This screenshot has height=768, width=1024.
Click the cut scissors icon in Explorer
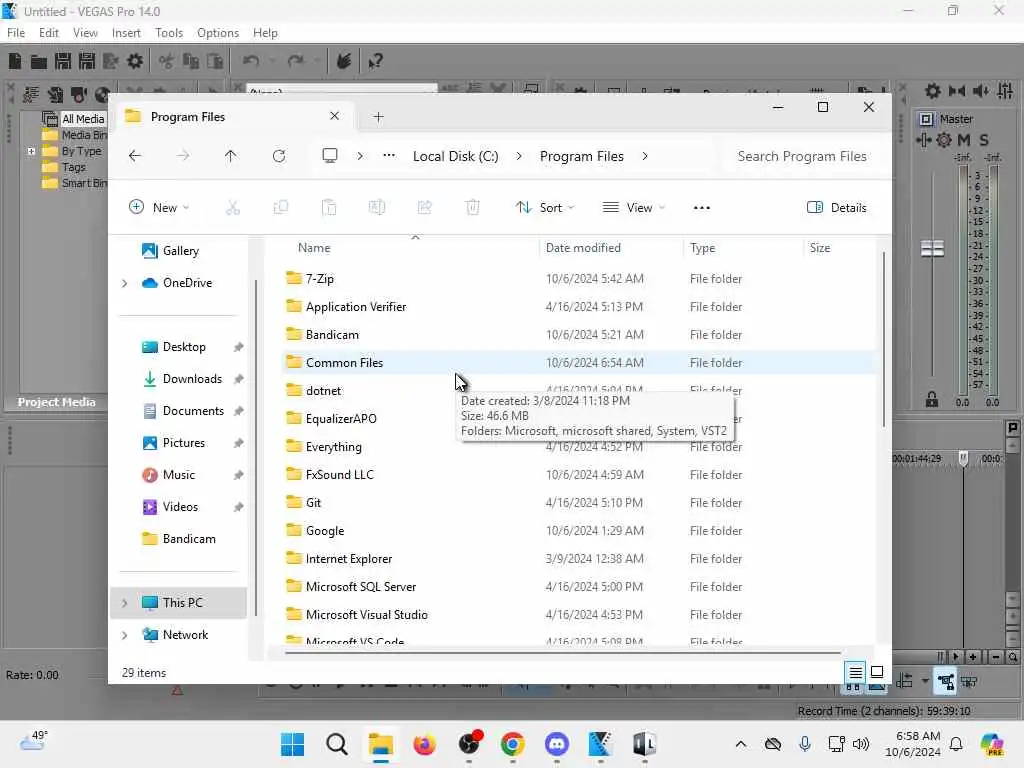pos(232,208)
